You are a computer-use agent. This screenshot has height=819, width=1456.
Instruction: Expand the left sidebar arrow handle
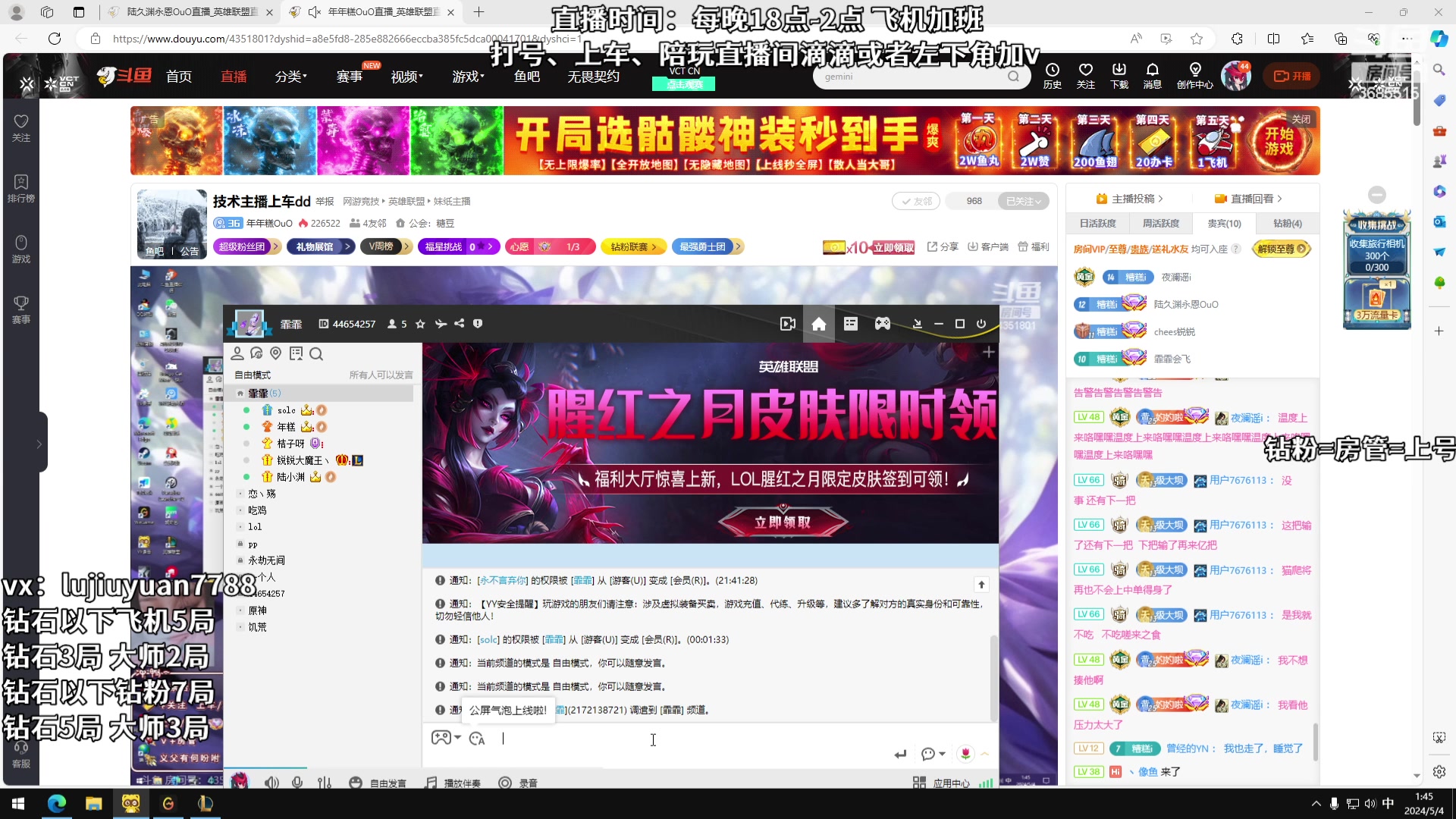[x=39, y=444]
